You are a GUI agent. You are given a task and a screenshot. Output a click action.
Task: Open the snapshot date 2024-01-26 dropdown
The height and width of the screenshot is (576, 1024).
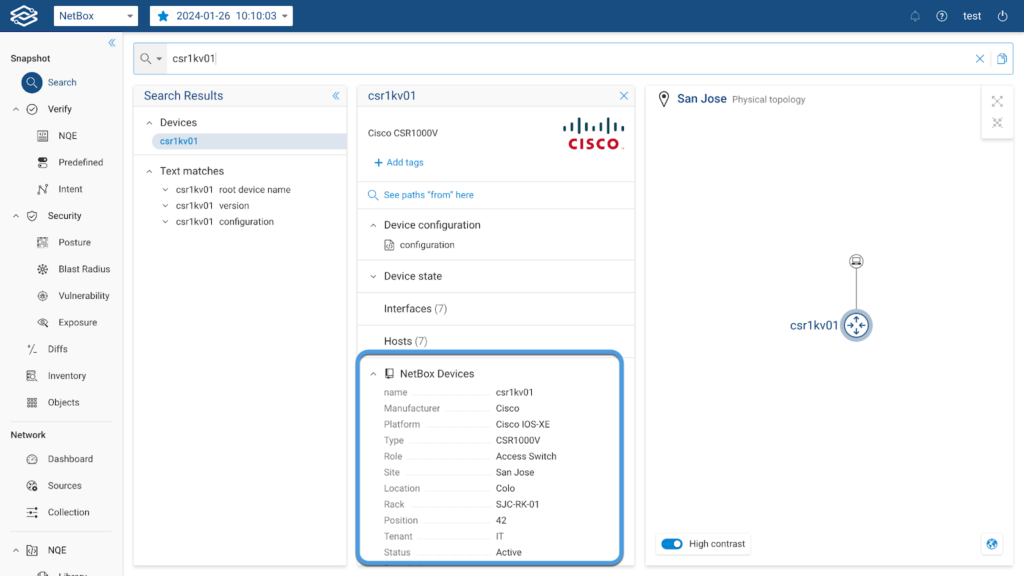[x=221, y=16]
